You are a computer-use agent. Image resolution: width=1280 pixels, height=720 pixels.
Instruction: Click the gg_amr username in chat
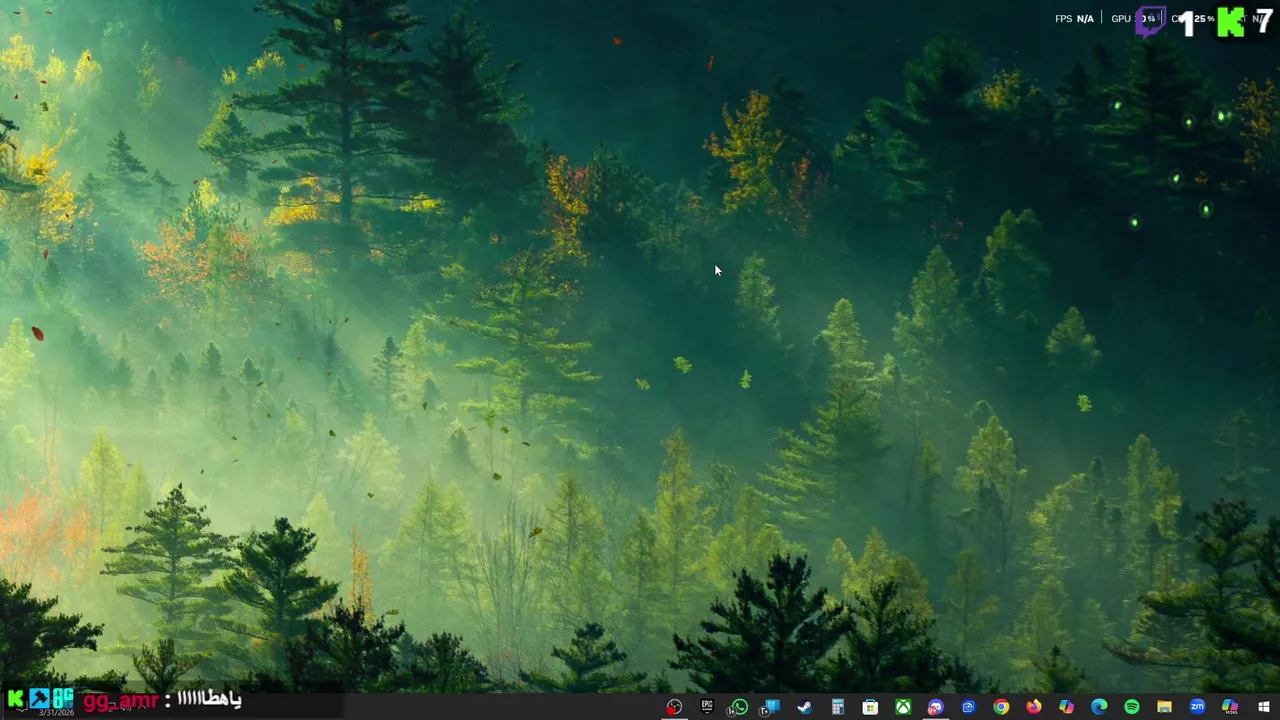tap(120, 700)
